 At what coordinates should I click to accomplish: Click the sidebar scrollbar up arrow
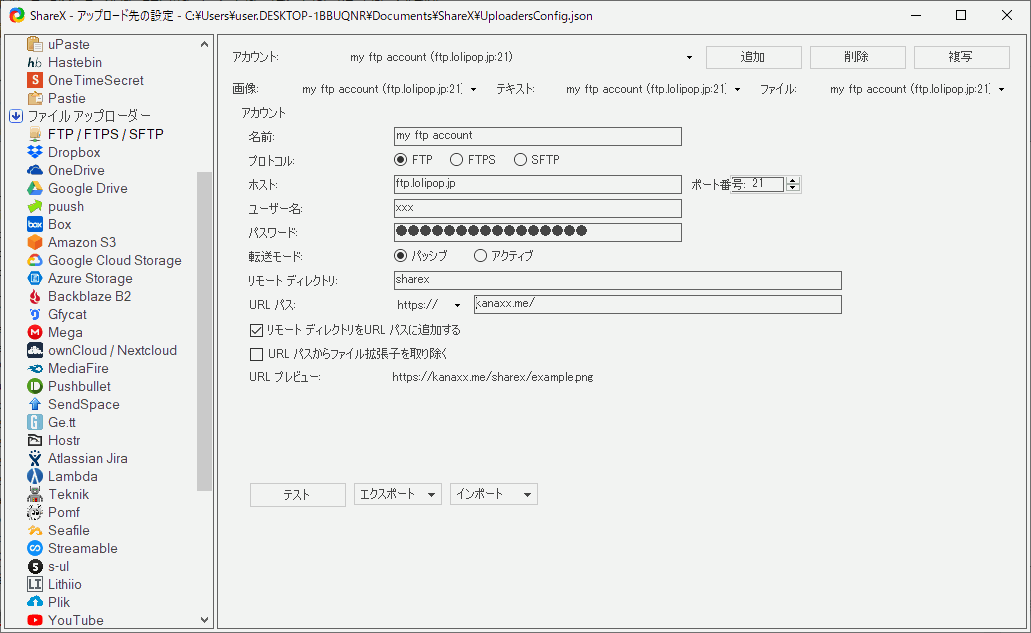coord(204,44)
